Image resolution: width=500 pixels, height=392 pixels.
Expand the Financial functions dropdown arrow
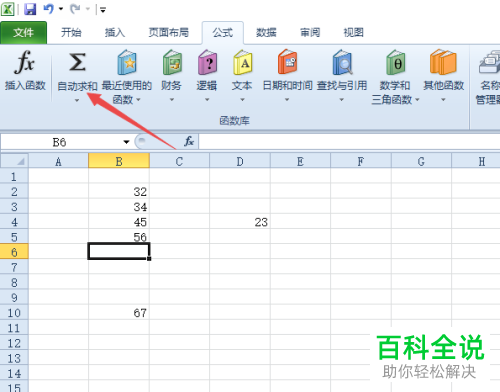click(x=172, y=100)
